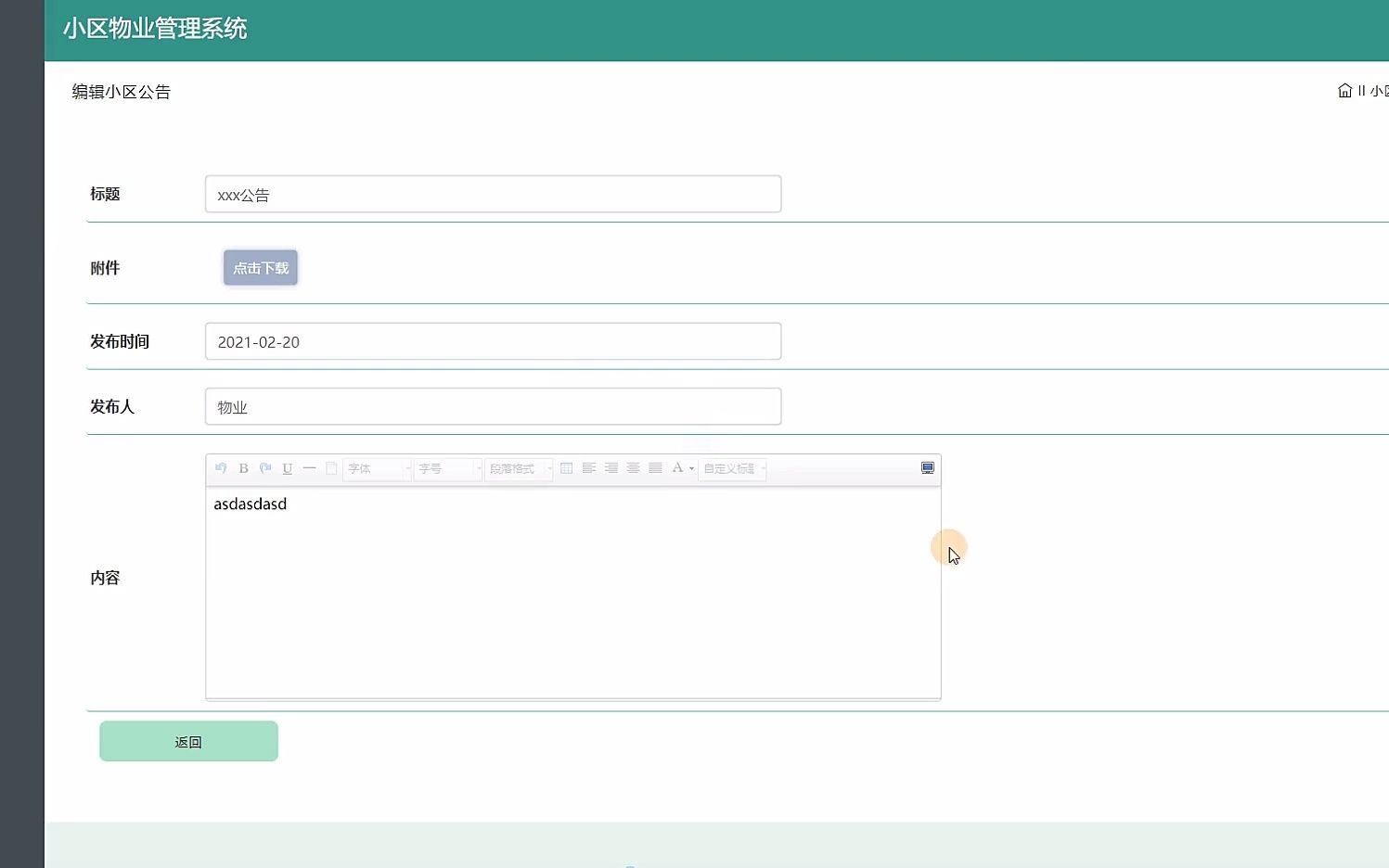Click the 内容 label
Viewport: 1389px width, 868px height.
[105, 578]
